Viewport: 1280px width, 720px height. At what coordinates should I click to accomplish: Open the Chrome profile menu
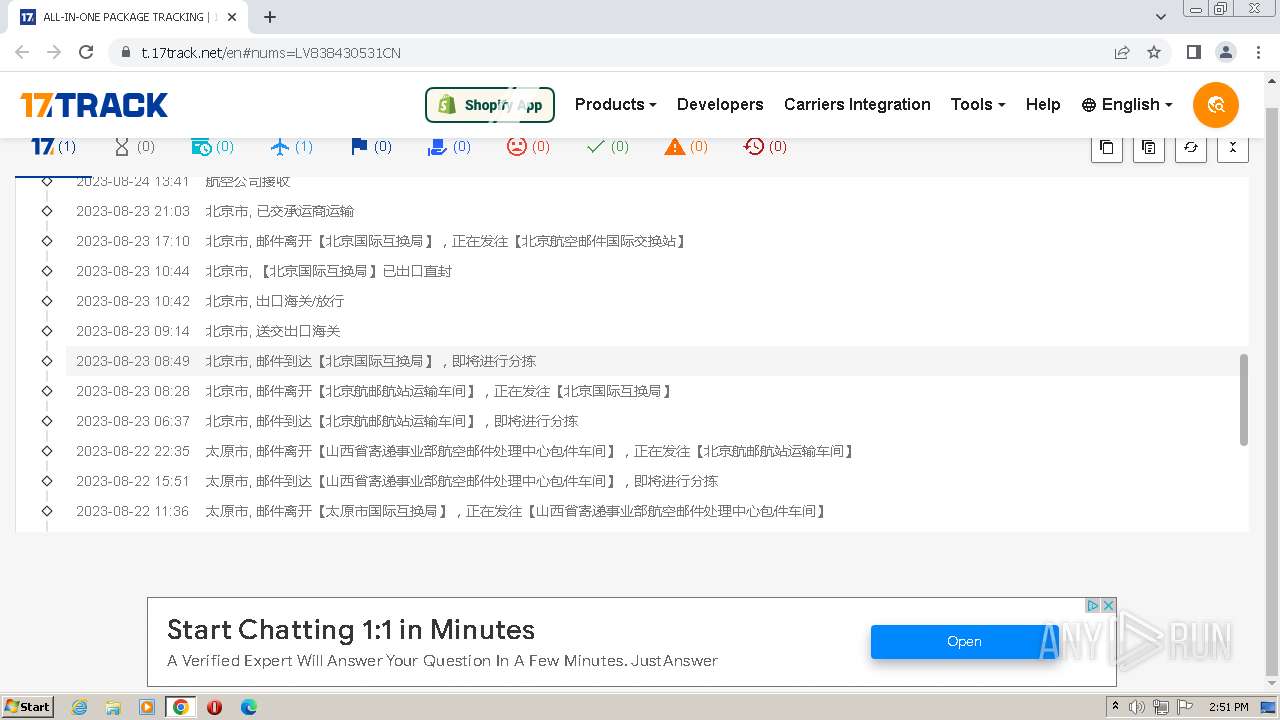tap(1225, 53)
